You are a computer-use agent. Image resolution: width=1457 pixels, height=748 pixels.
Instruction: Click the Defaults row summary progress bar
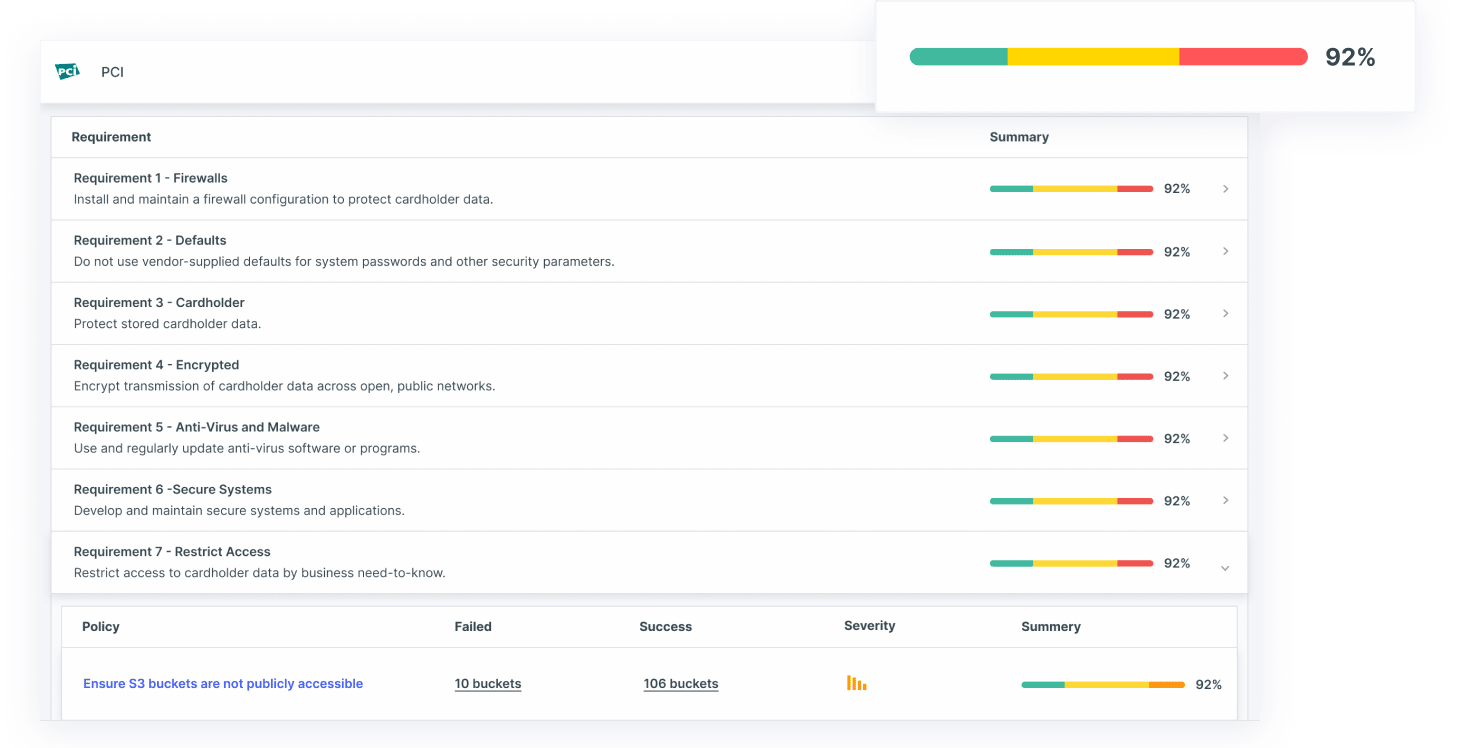pyautogui.click(x=1072, y=252)
